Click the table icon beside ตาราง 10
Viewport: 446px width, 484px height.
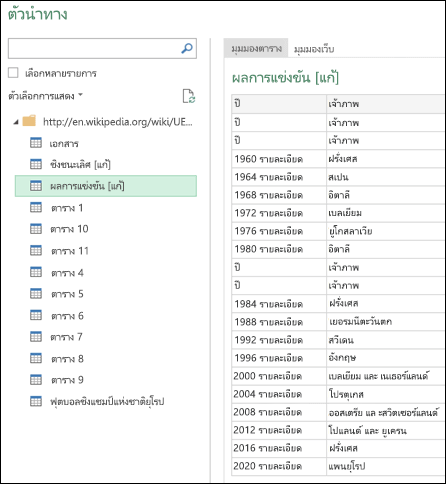pyautogui.click(x=36, y=229)
